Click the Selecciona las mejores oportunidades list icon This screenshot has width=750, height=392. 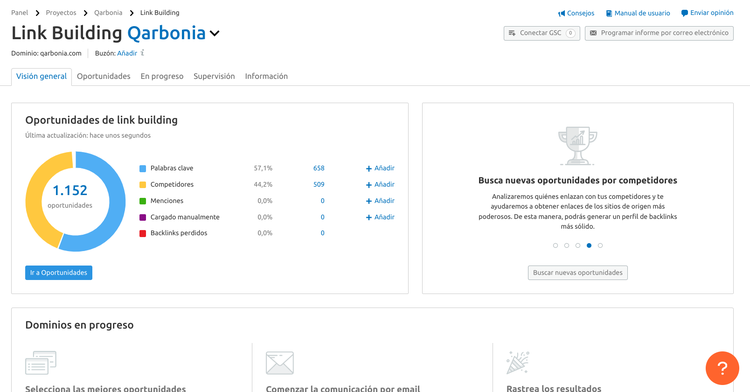point(41,363)
